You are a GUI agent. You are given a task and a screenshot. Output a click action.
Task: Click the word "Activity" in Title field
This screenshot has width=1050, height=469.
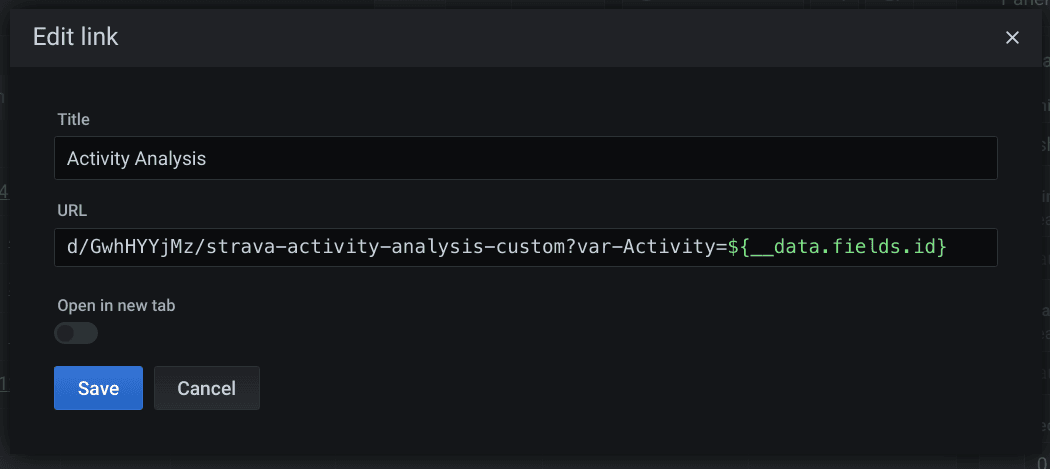99,158
